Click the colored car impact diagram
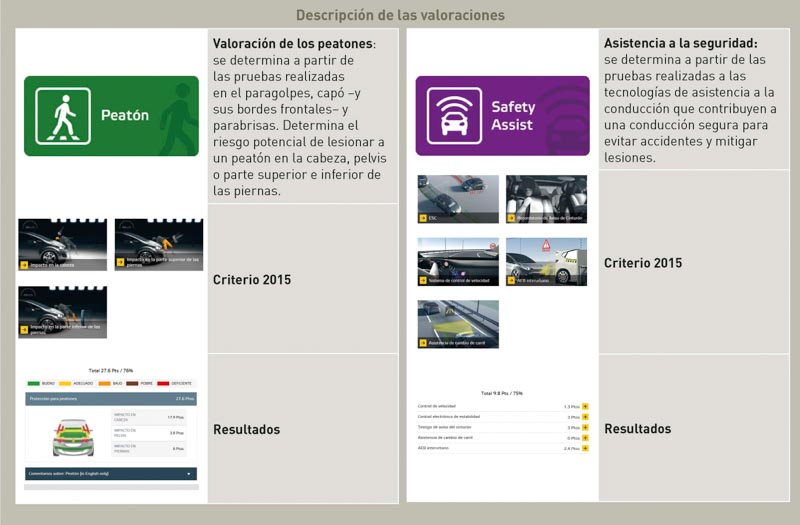The image size is (800, 525). (73, 437)
